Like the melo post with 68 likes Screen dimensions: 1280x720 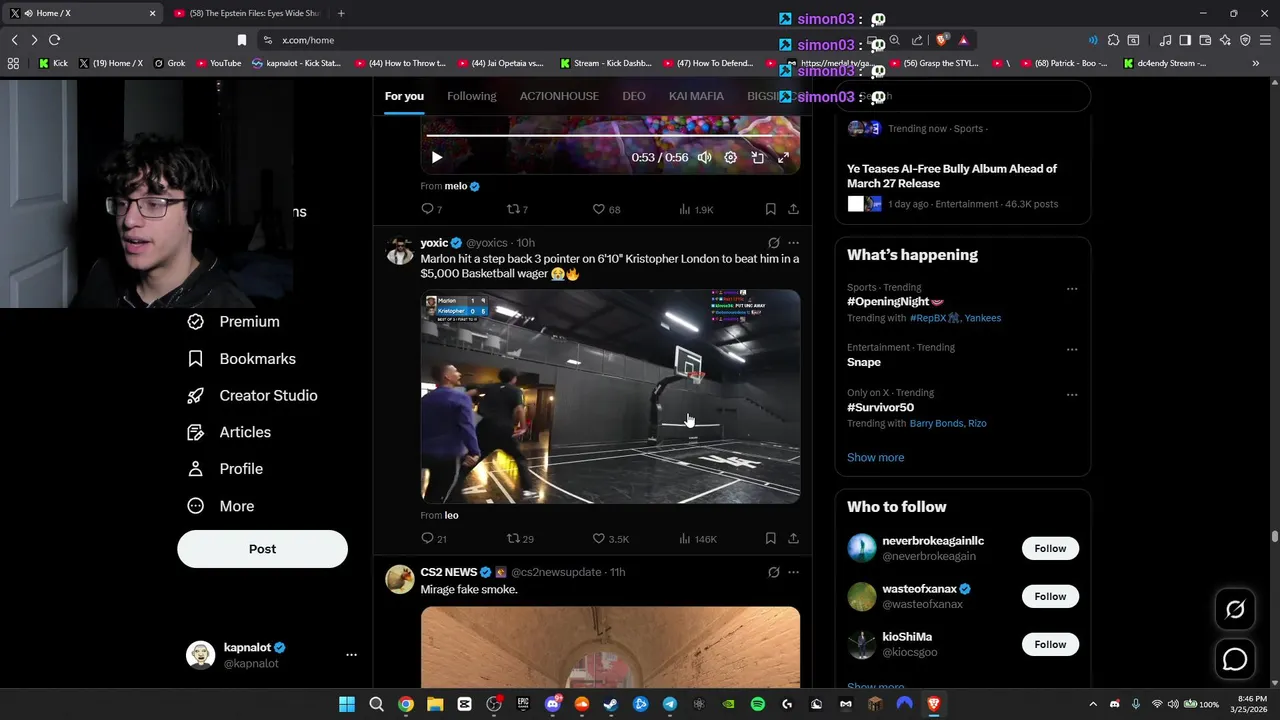[606, 209]
